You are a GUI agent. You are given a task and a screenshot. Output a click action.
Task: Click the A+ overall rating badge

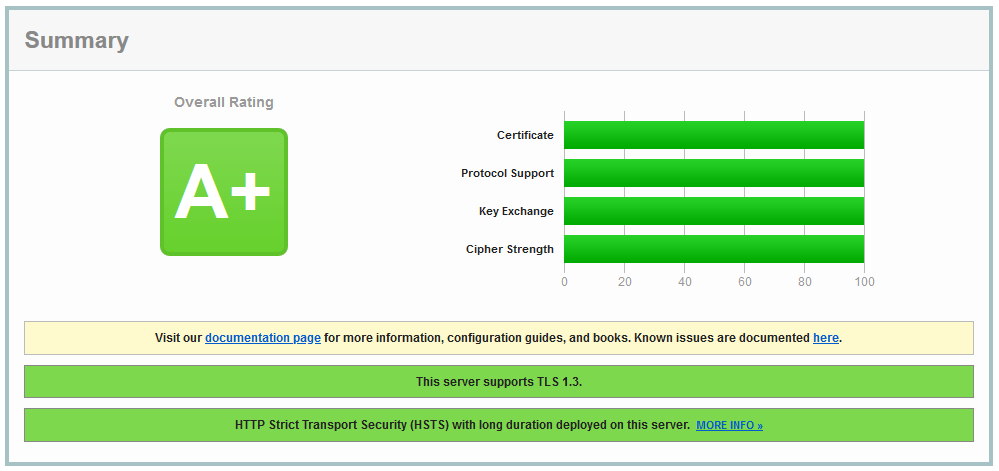coord(224,192)
